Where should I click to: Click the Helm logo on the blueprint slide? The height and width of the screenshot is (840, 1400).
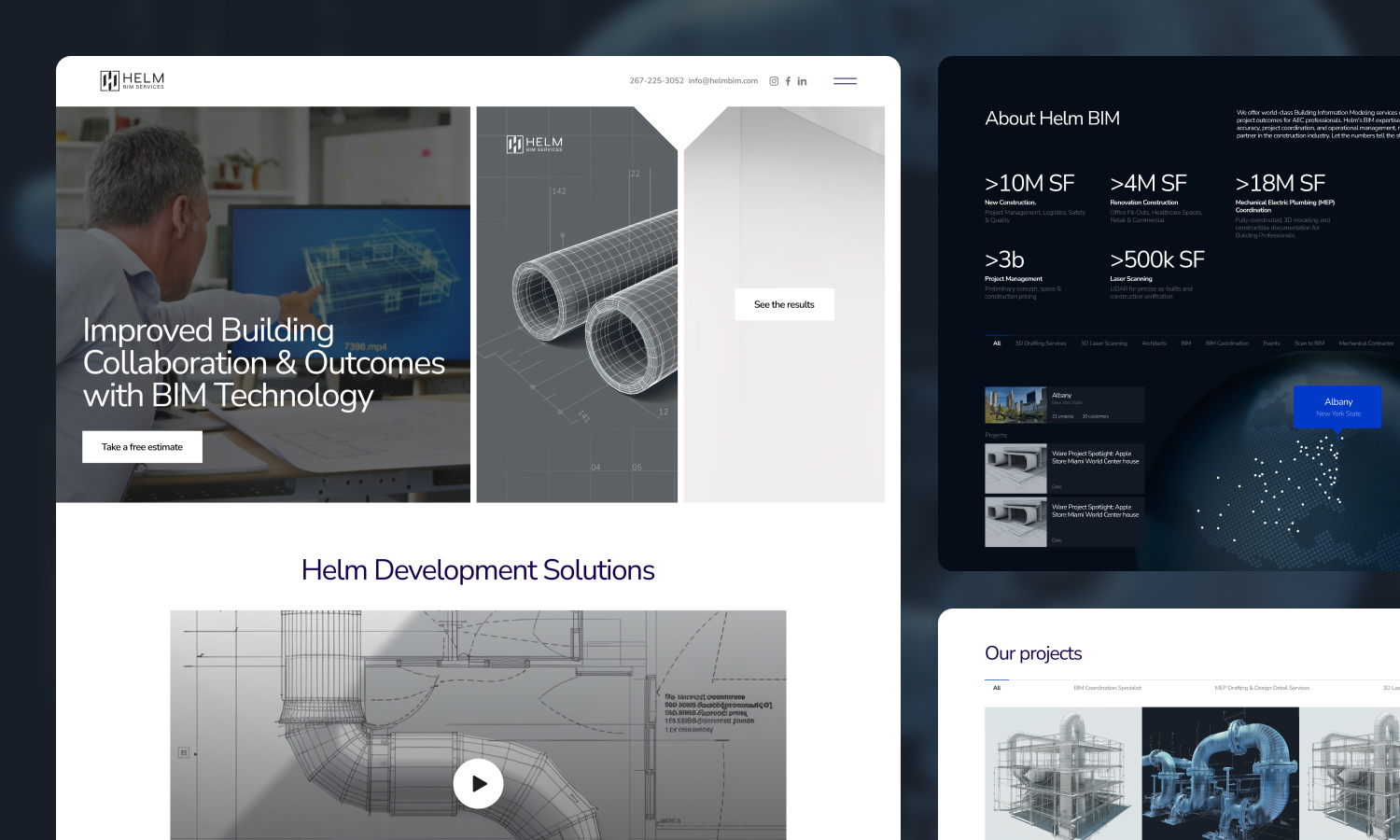(535, 146)
